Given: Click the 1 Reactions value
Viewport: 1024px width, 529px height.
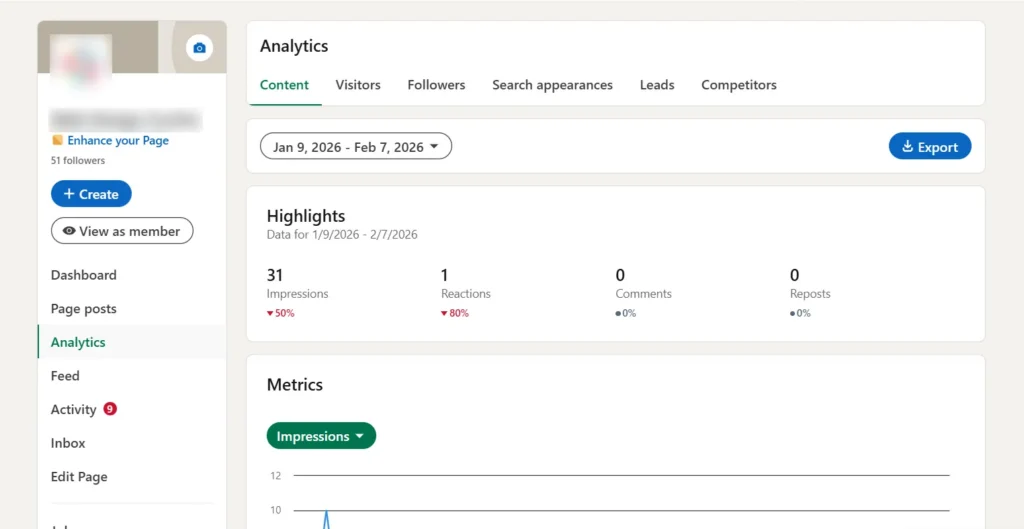Looking at the screenshot, I should click(445, 275).
